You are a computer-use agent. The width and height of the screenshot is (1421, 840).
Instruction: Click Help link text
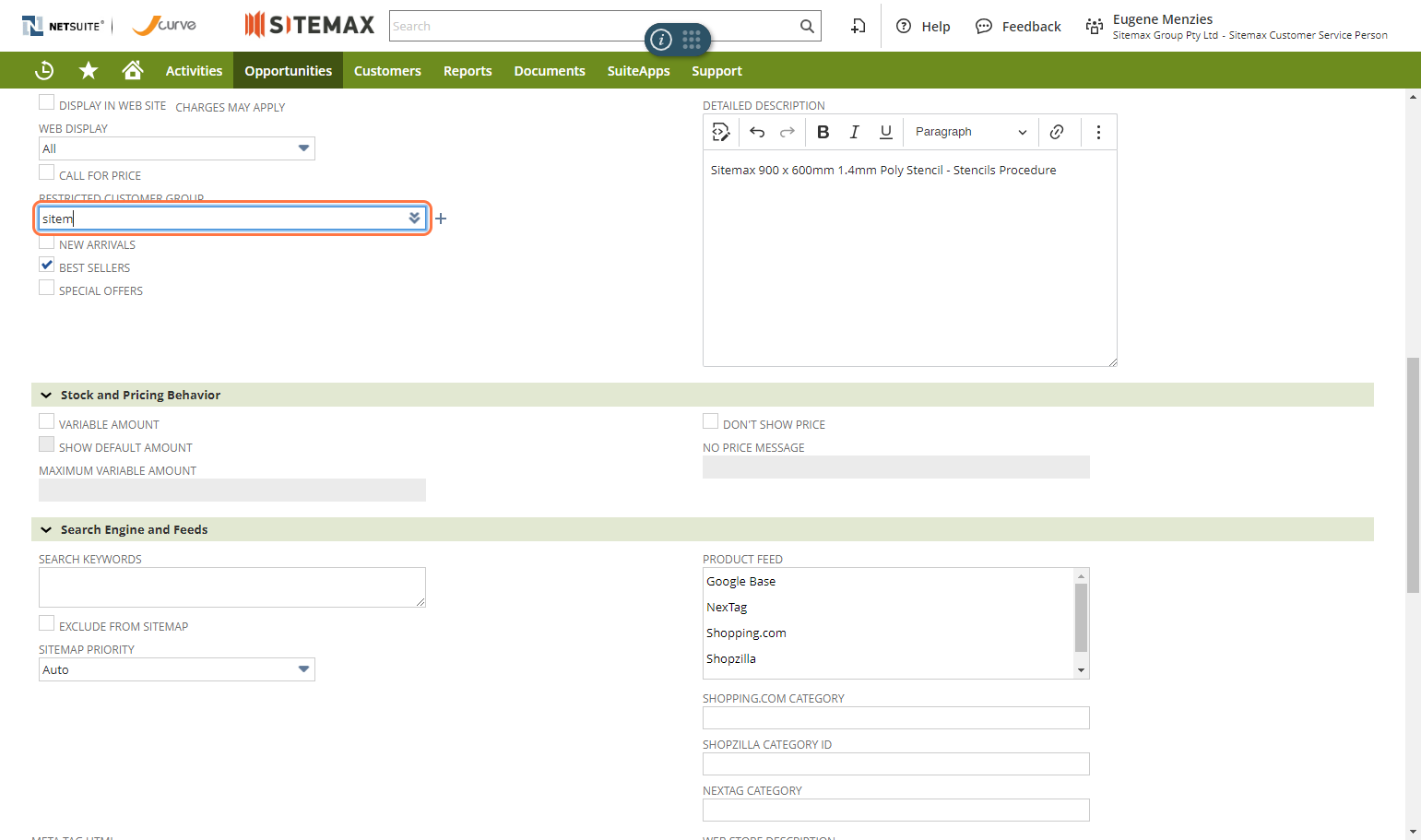[x=936, y=27]
